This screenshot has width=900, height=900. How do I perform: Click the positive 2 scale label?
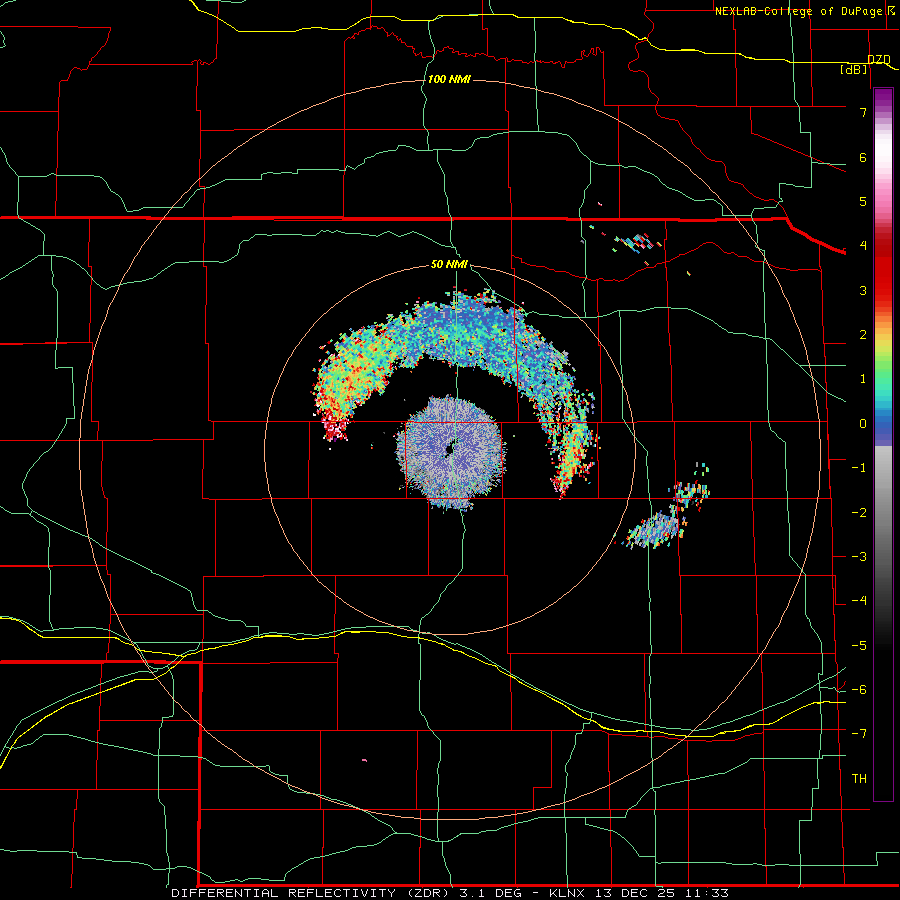(x=863, y=335)
